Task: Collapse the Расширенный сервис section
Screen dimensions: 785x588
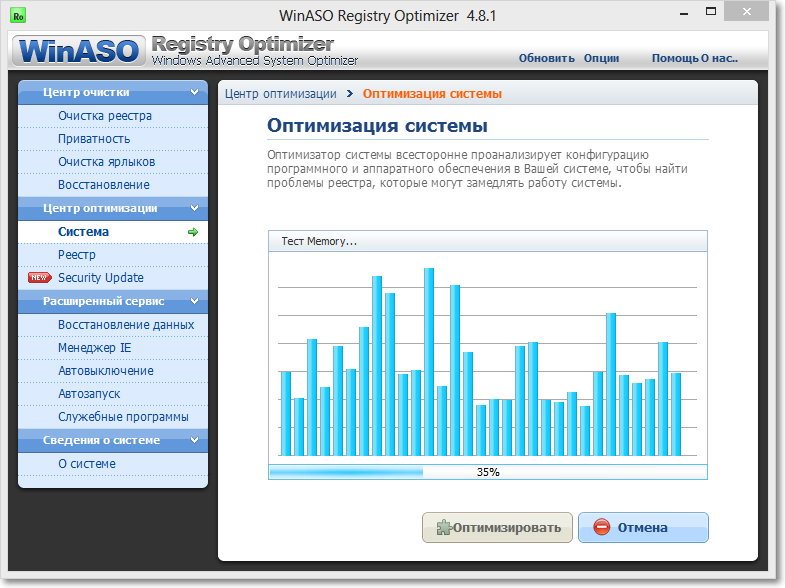Action: point(194,301)
